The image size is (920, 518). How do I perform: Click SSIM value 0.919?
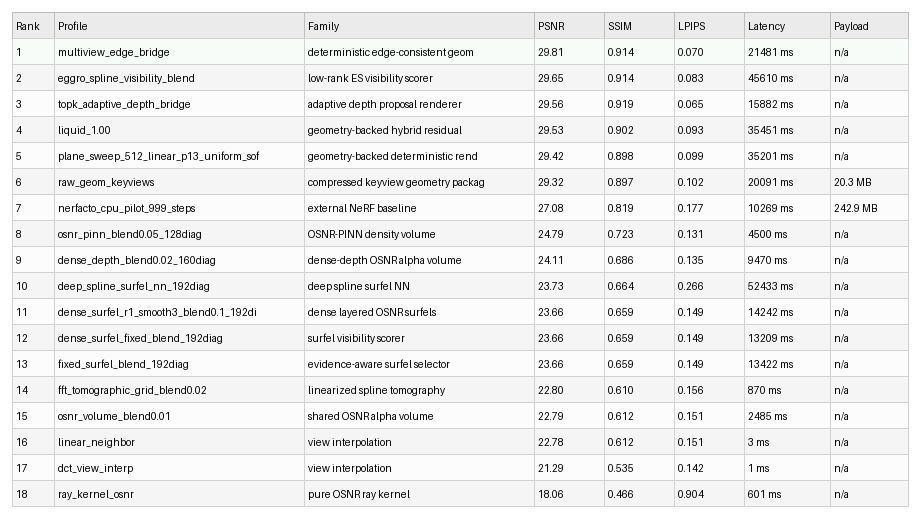tap(620, 104)
